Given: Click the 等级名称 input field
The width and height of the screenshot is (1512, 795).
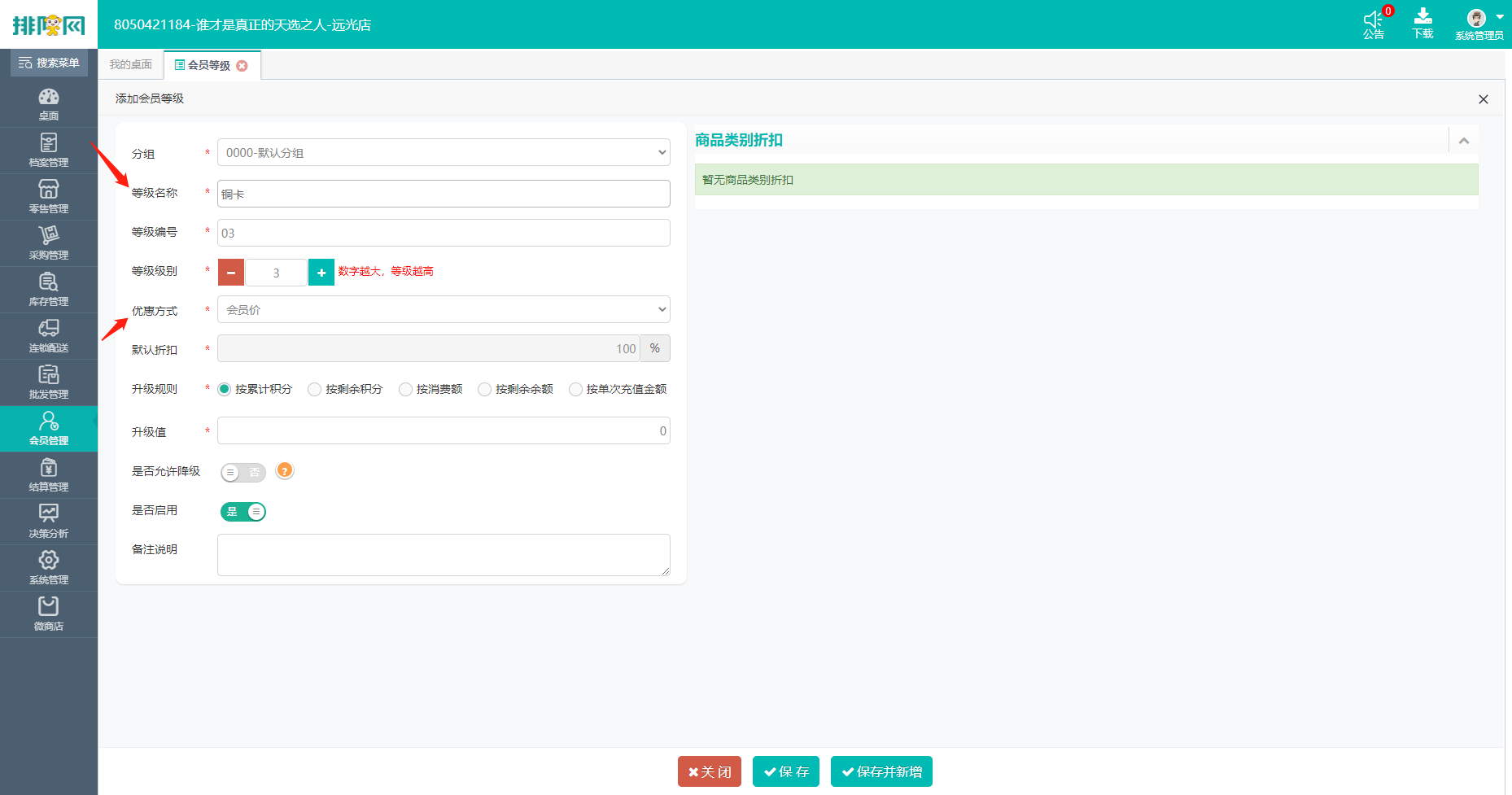Looking at the screenshot, I should 444,194.
